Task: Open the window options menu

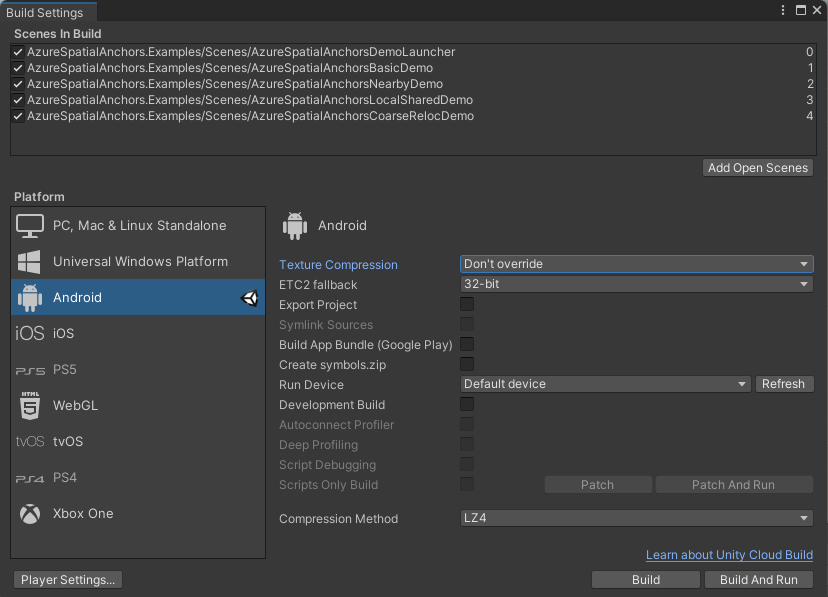Action: [783, 10]
